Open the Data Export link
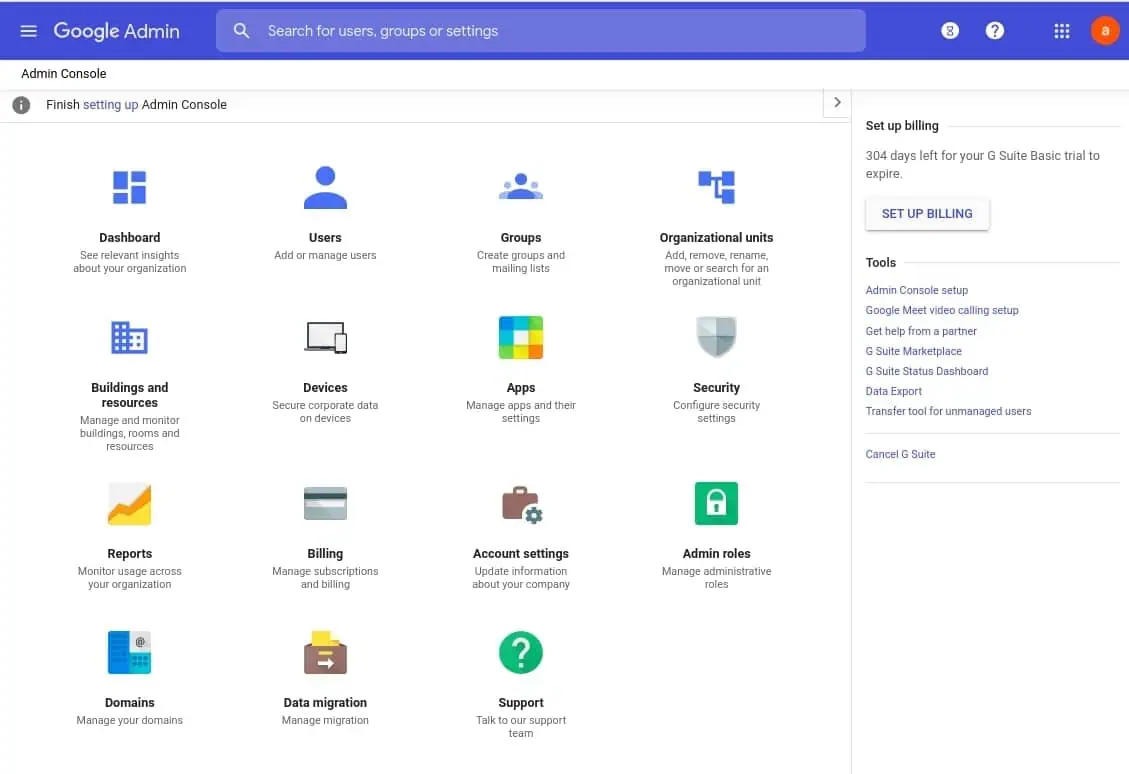The height and width of the screenshot is (774, 1129). point(894,392)
